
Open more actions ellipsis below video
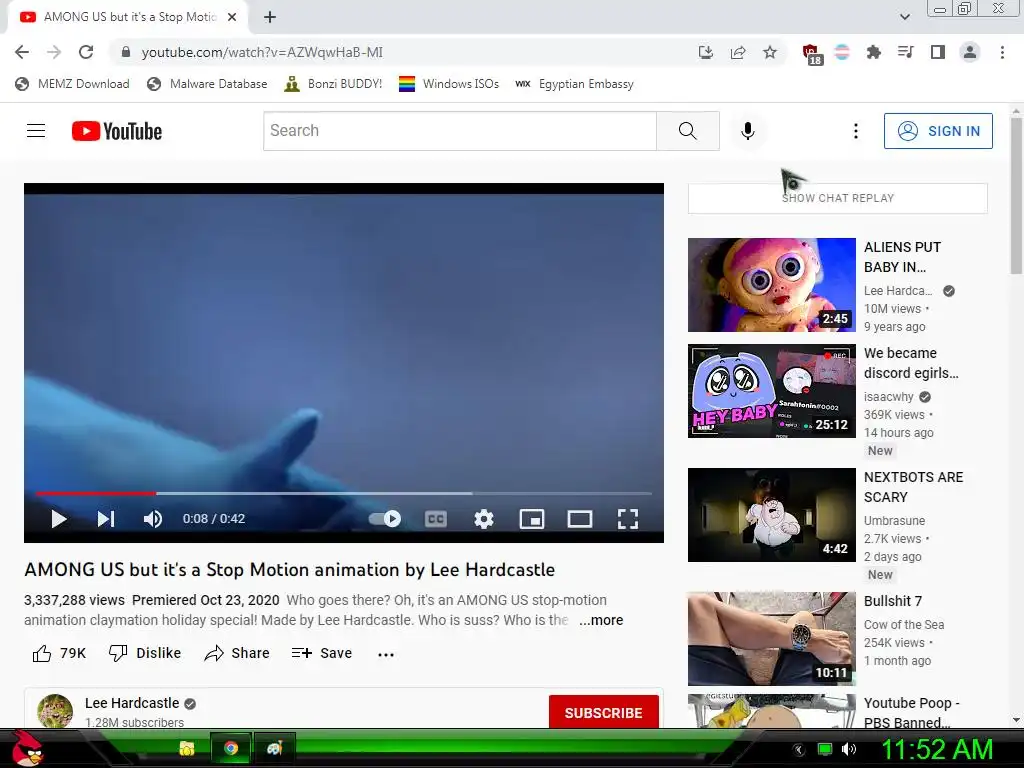tap(386, 654)
